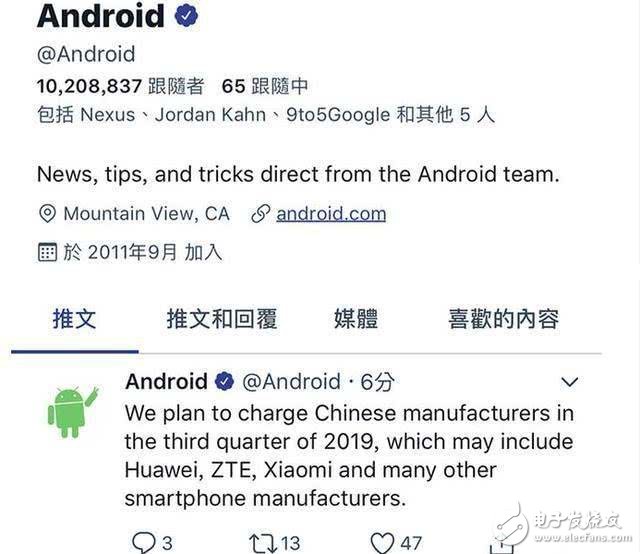View the 65 跟隨中 list
640x554 pixels.
click(x=265, y=86)
